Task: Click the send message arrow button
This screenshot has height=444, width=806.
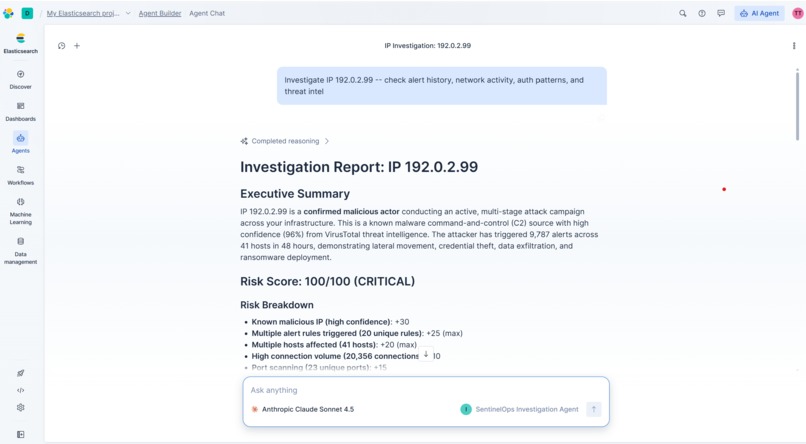Action: click(594, 409)
